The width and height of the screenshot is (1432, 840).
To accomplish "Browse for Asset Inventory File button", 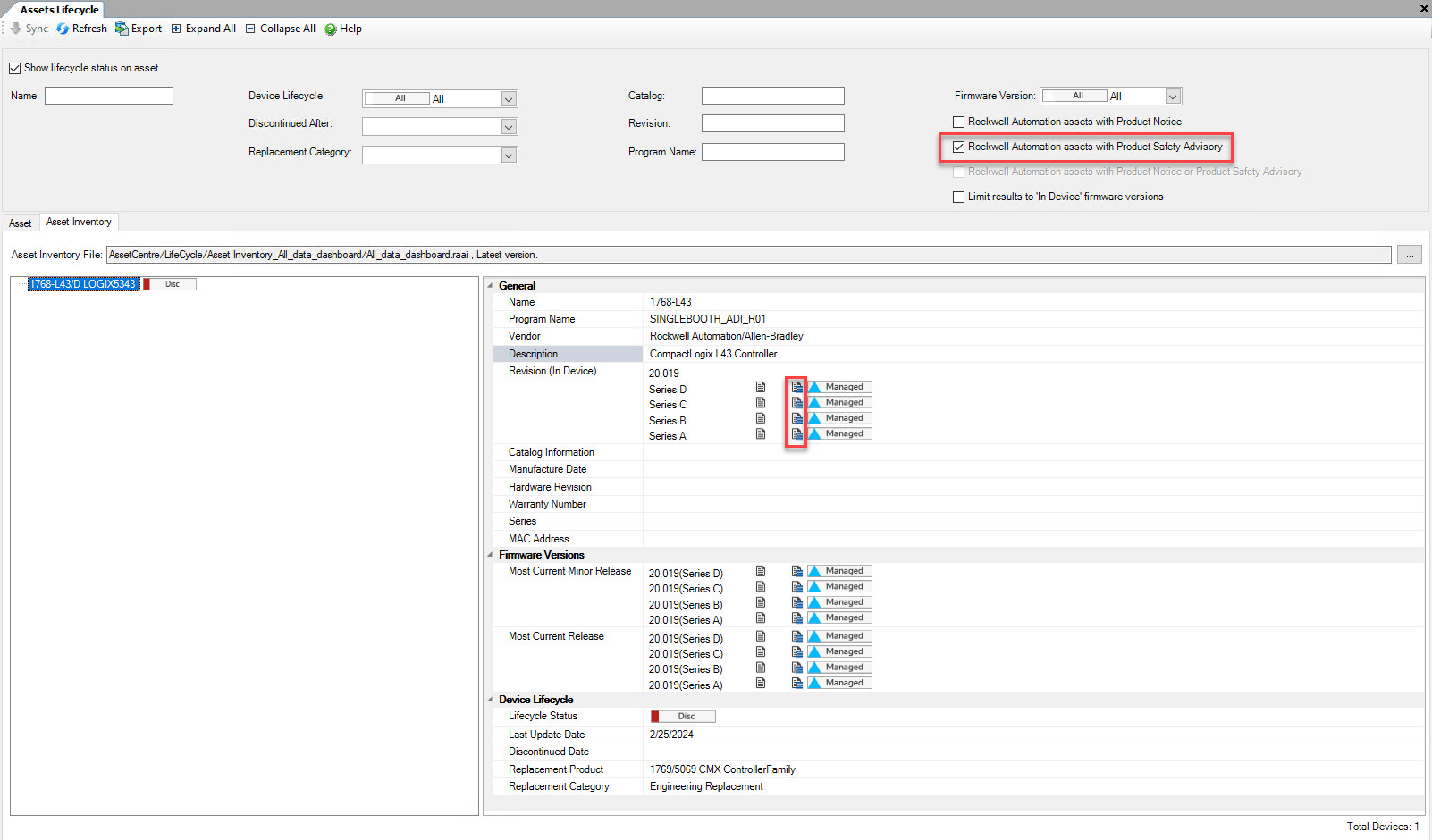I will [x=1410, y=255].
